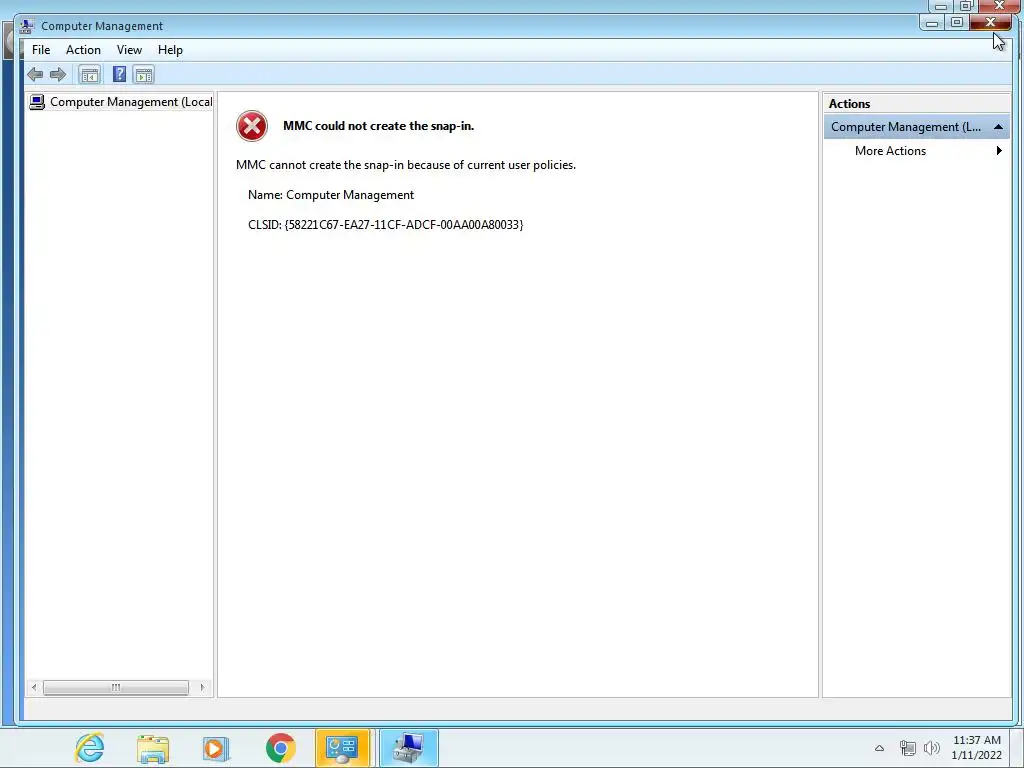Click the network tray icon
Viewport: 1024px width, 768px height.
[x=907, y=748]
